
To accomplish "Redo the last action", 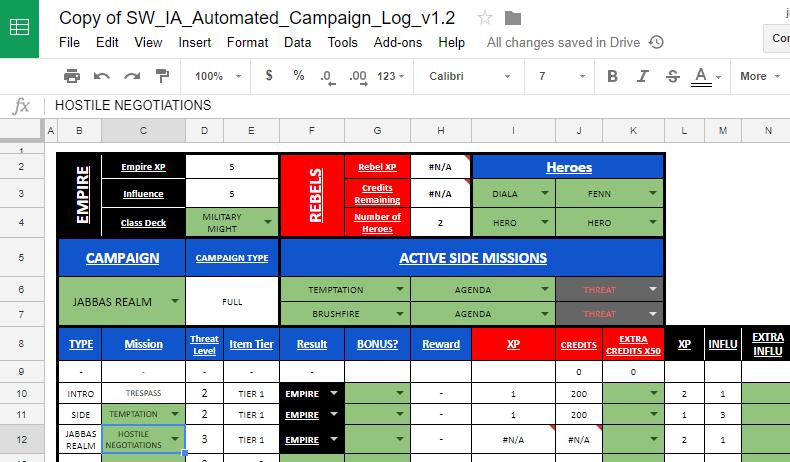I will coord(131,76).
